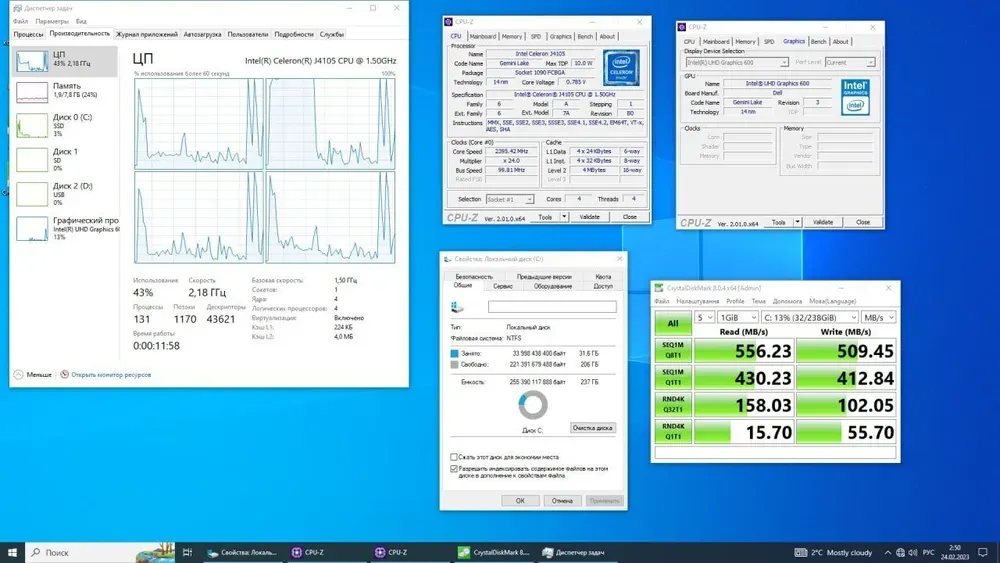Select the Графический процессор graph icon
Image resolution: width=1000 pixels, height=563 pixels.
31,228
